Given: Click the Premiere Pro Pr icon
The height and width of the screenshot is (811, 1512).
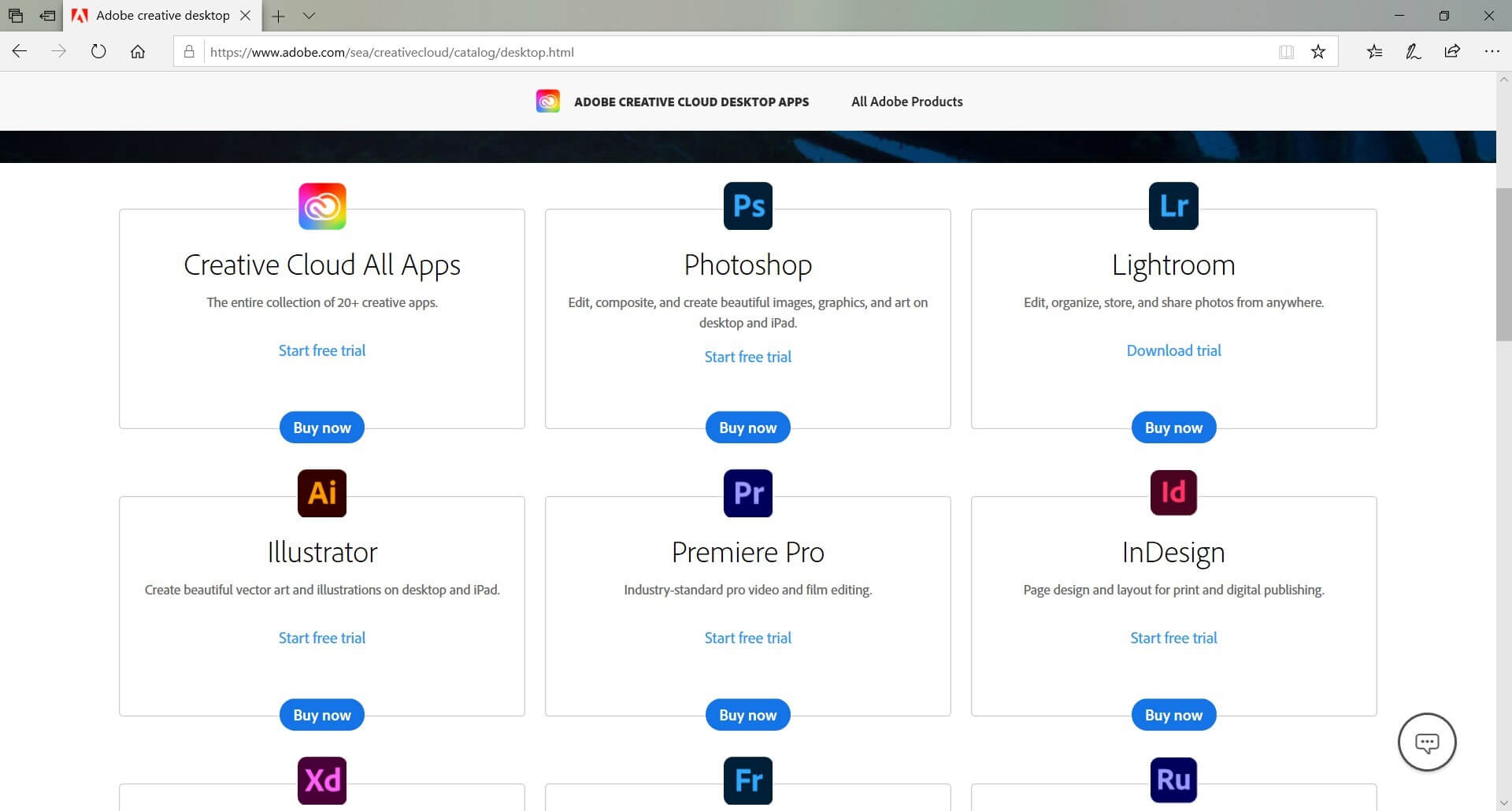Looking at the screenshot, I should pyautogui.click(x=747, y=494).
